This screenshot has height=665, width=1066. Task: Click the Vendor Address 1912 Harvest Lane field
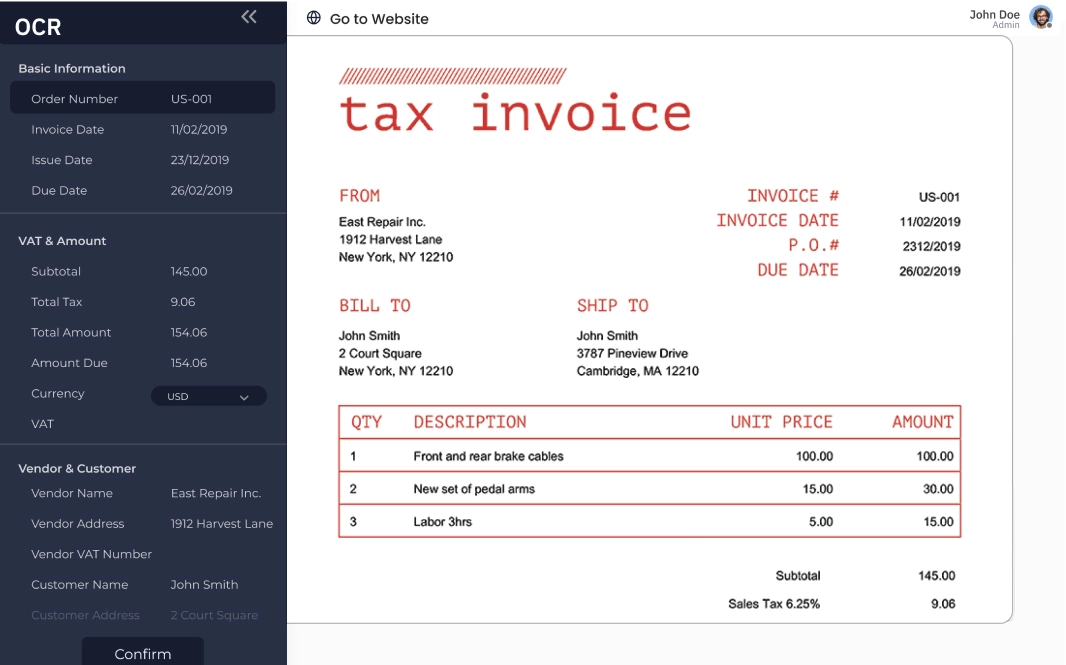pyautogui.click(x=222, y=524)
